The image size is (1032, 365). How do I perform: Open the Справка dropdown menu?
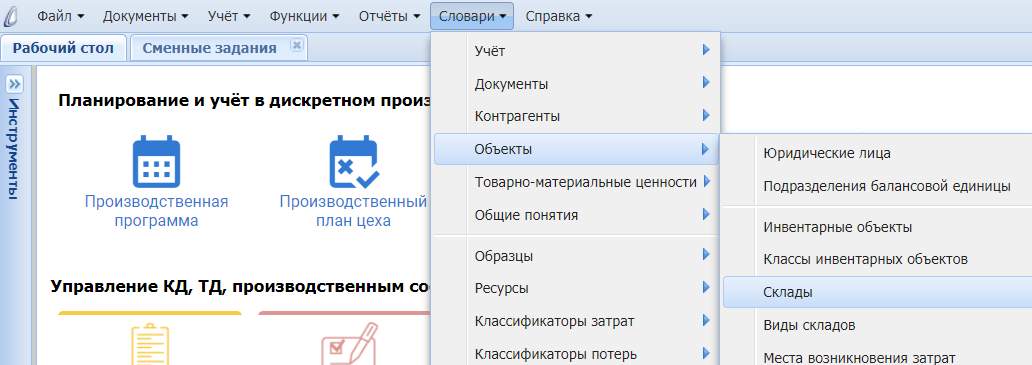tap(559, 16)
